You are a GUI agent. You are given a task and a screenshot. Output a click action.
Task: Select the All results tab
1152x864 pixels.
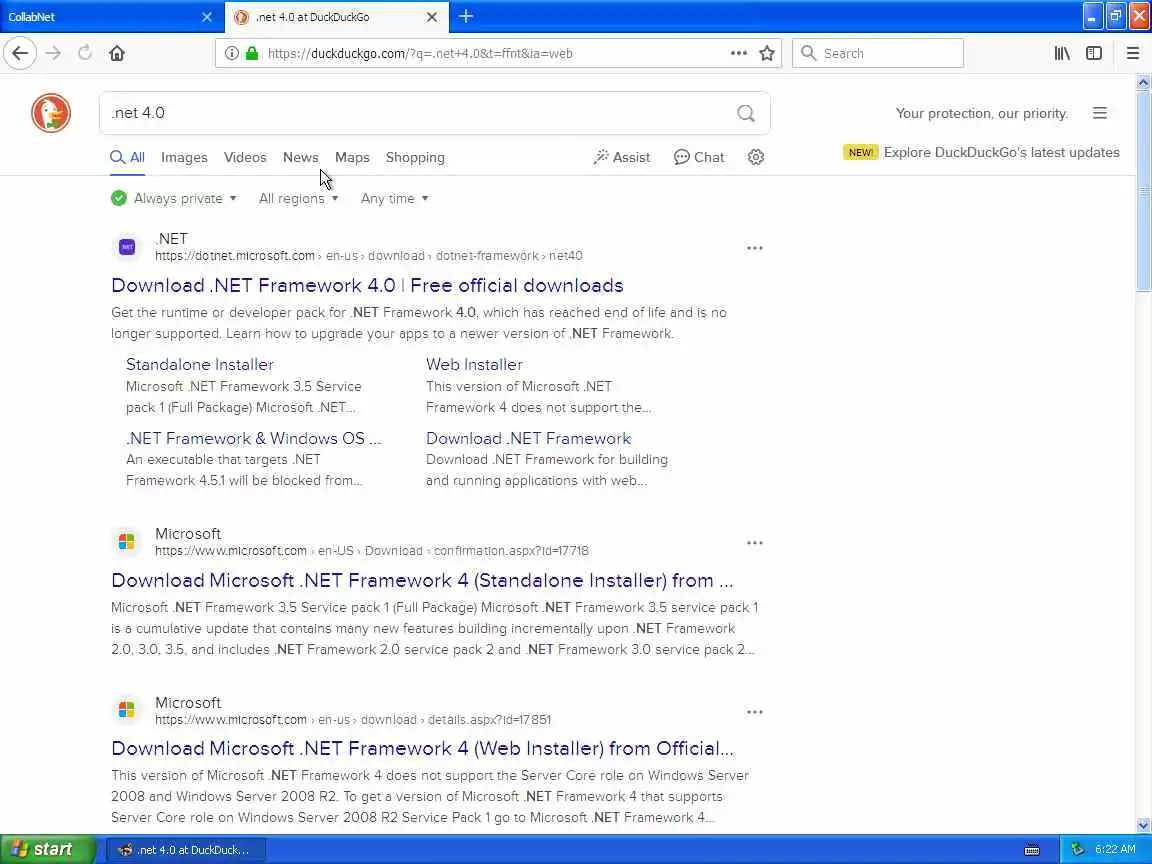click(128, 157)
